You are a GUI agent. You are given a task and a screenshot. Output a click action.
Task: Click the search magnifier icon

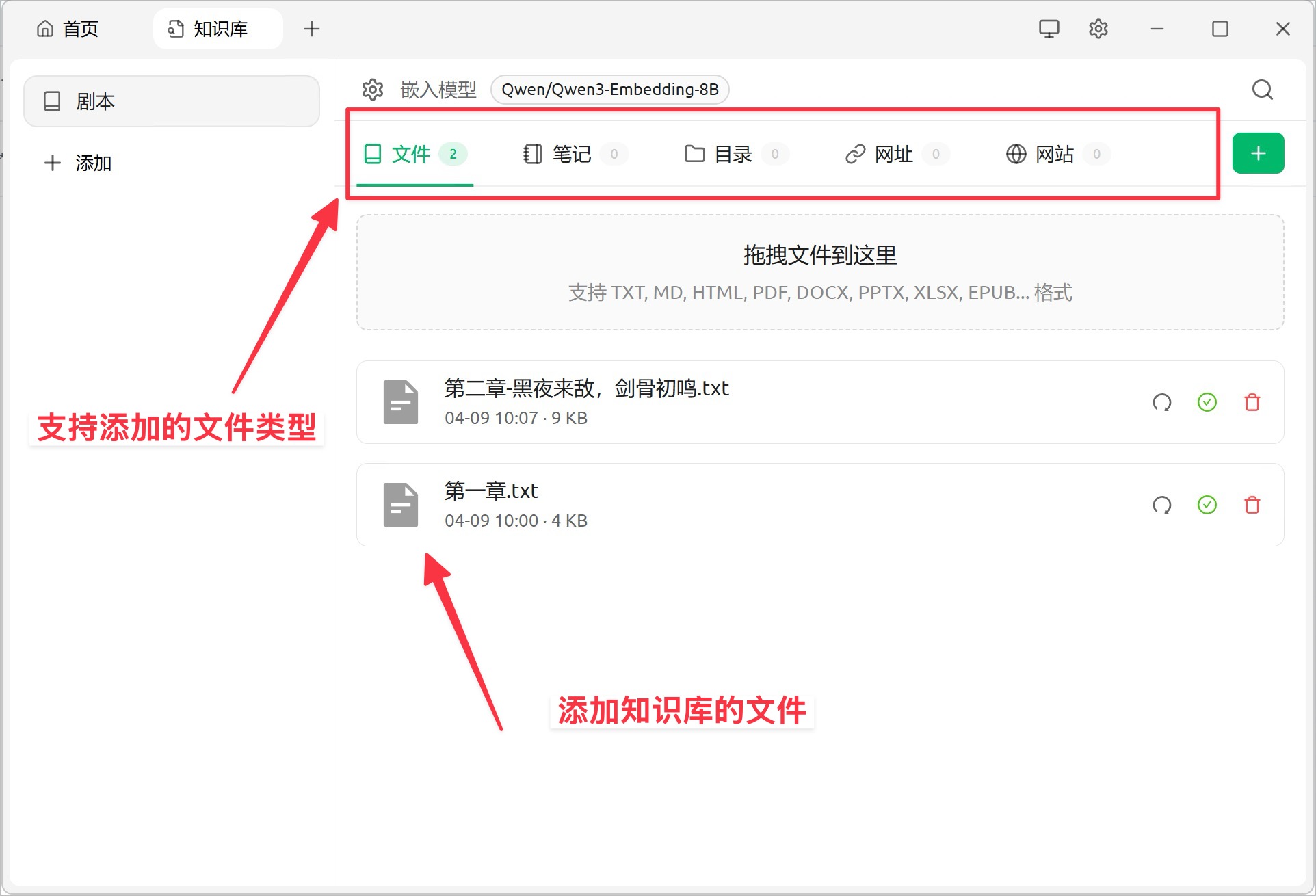click(x=1262, y=90)
